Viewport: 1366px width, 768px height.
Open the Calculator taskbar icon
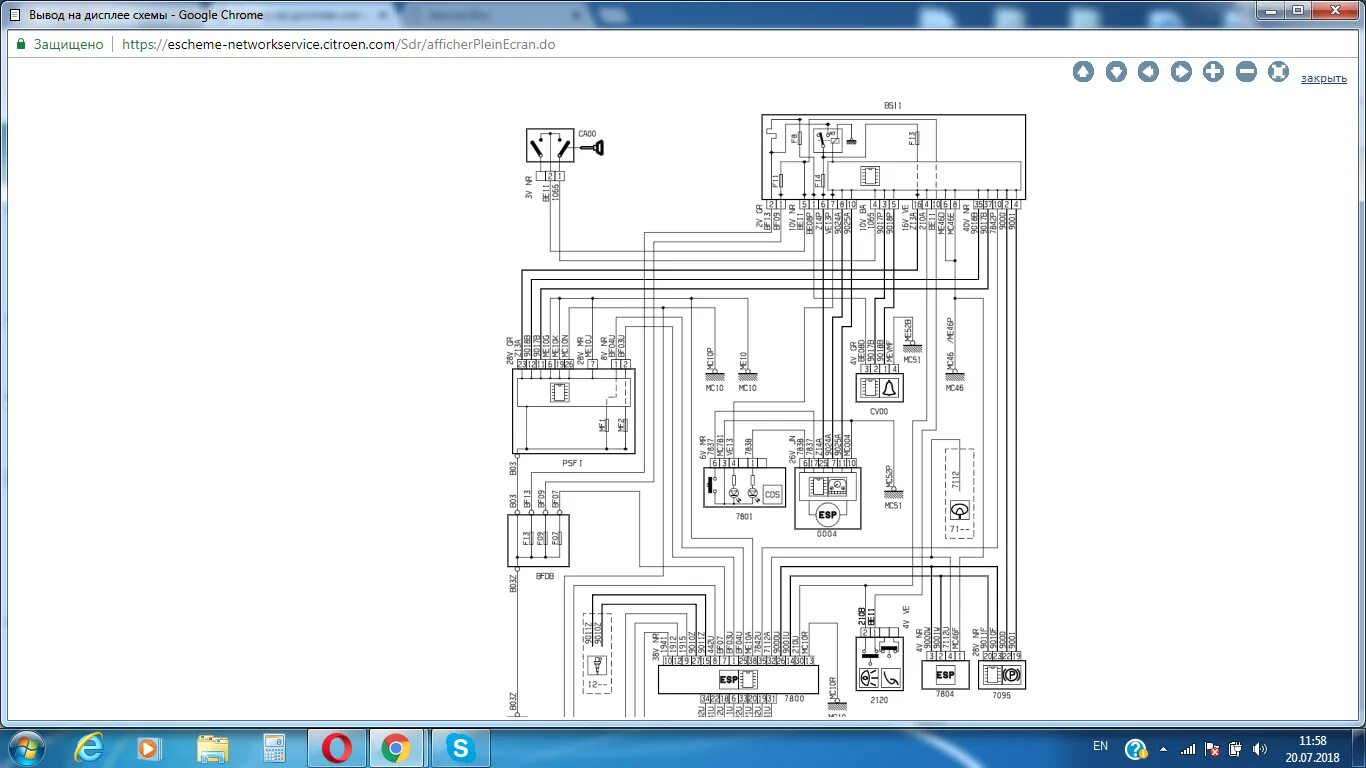(x=273, y=747)
